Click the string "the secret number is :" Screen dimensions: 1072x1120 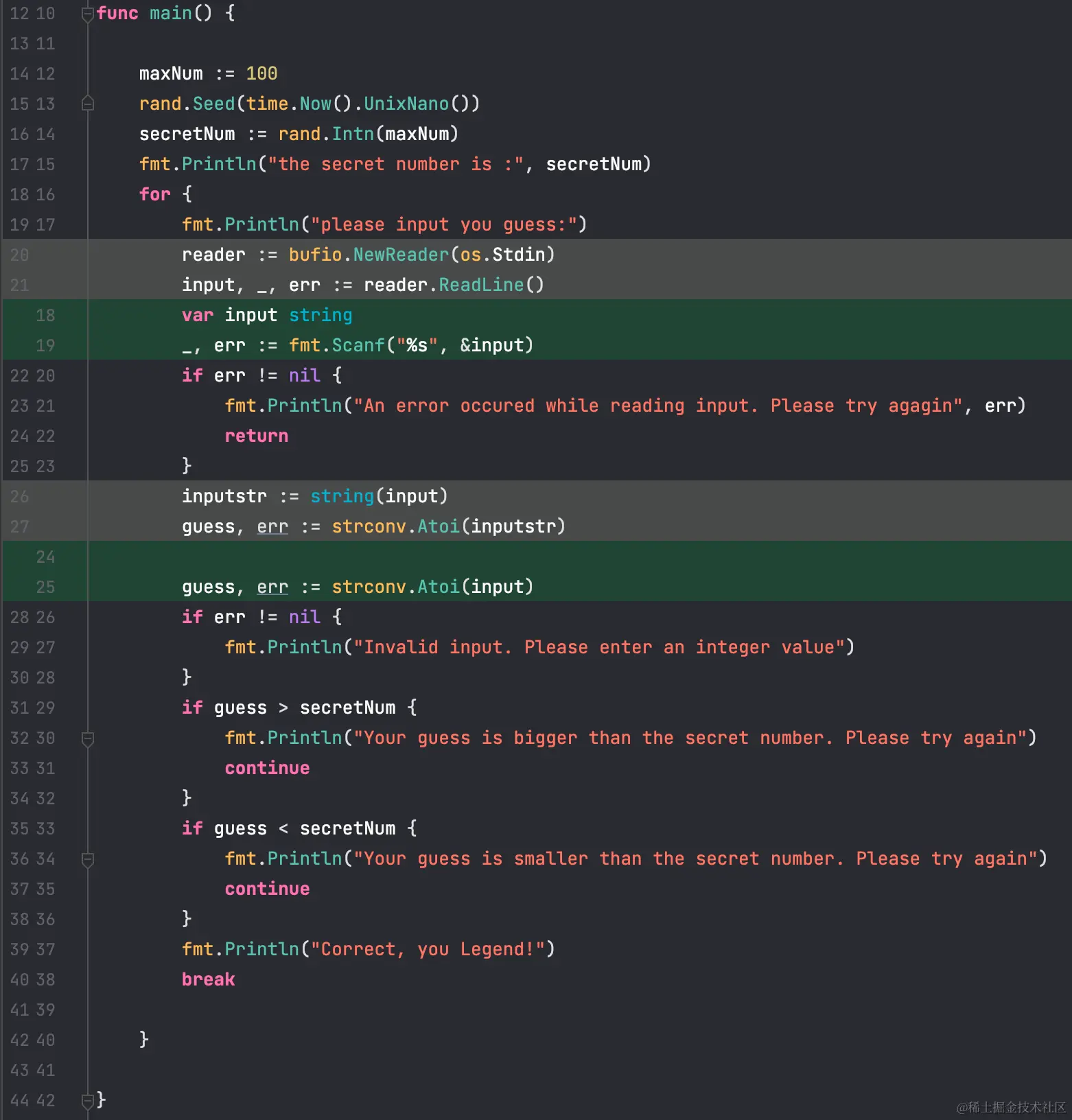[396, 164]
